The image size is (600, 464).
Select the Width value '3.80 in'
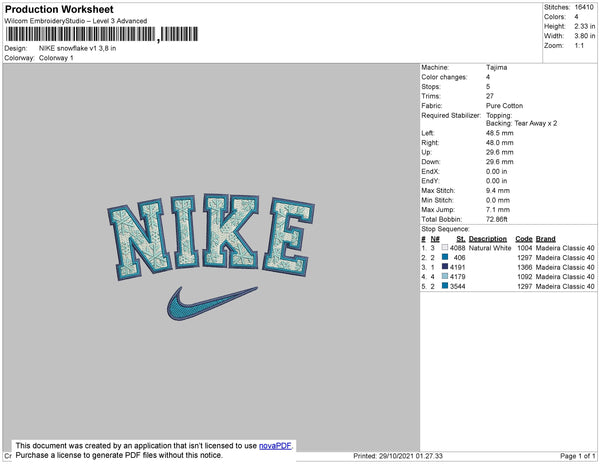pyautogui.click(x=584, y=36)
